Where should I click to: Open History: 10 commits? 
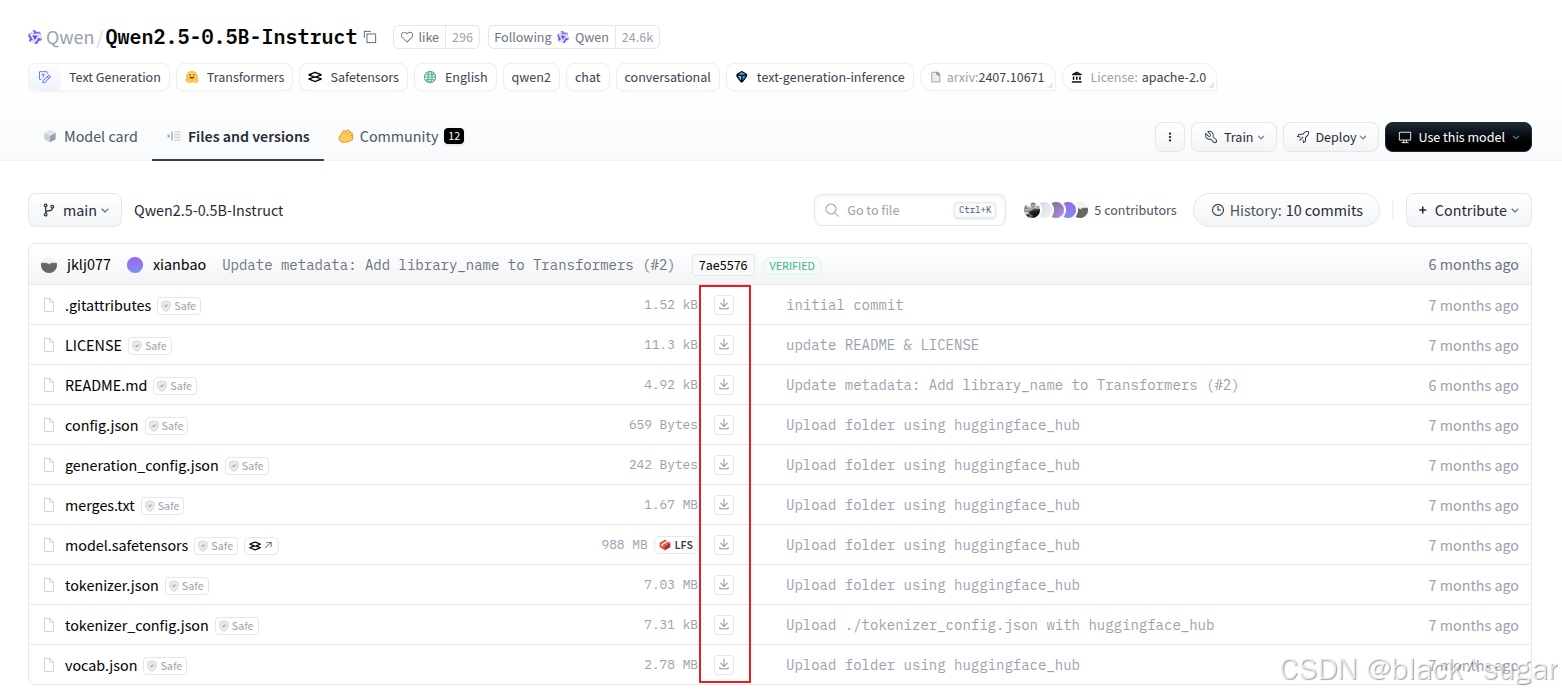coord(1286,210)
